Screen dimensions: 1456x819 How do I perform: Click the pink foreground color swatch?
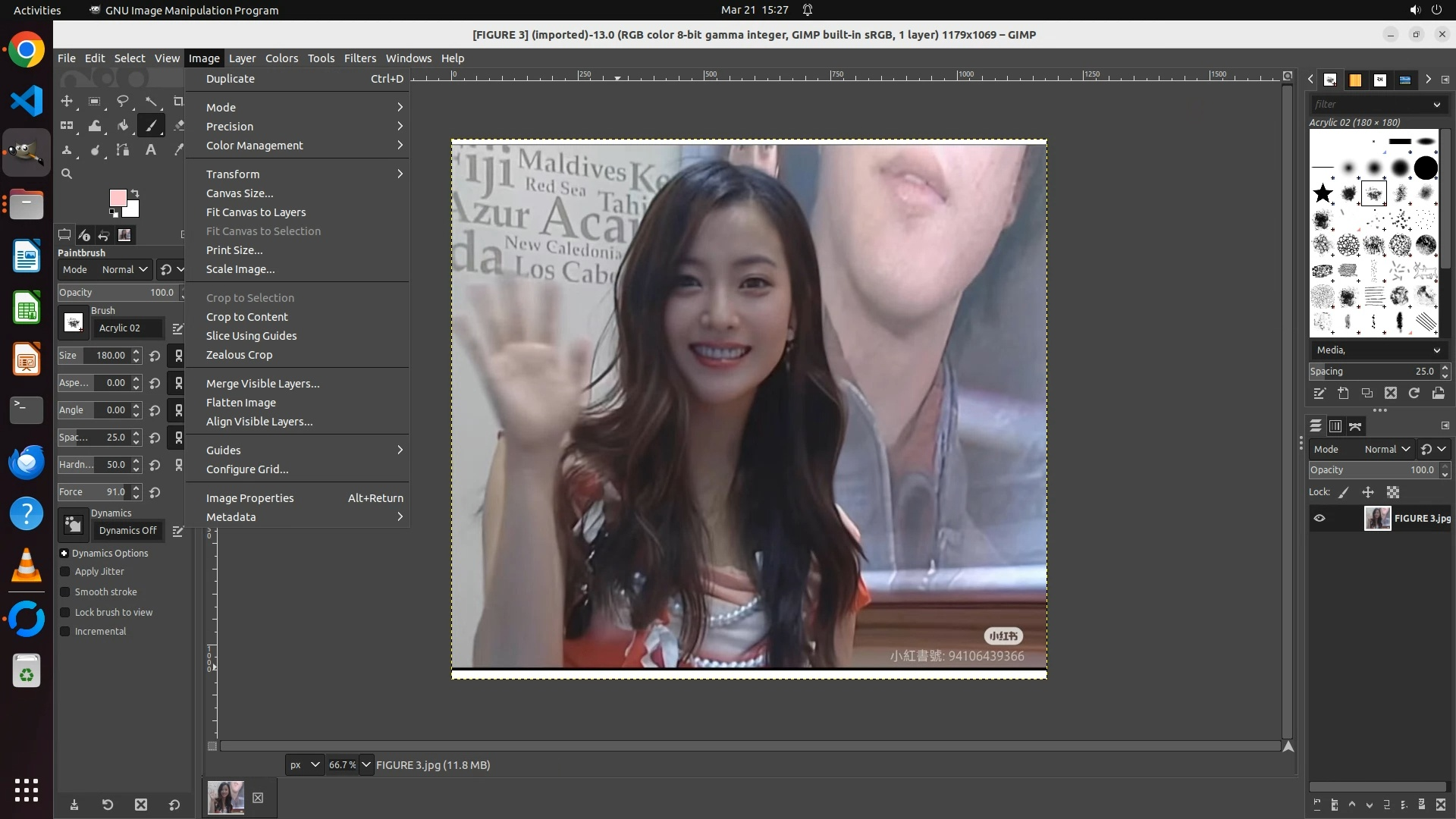(118, 198)
